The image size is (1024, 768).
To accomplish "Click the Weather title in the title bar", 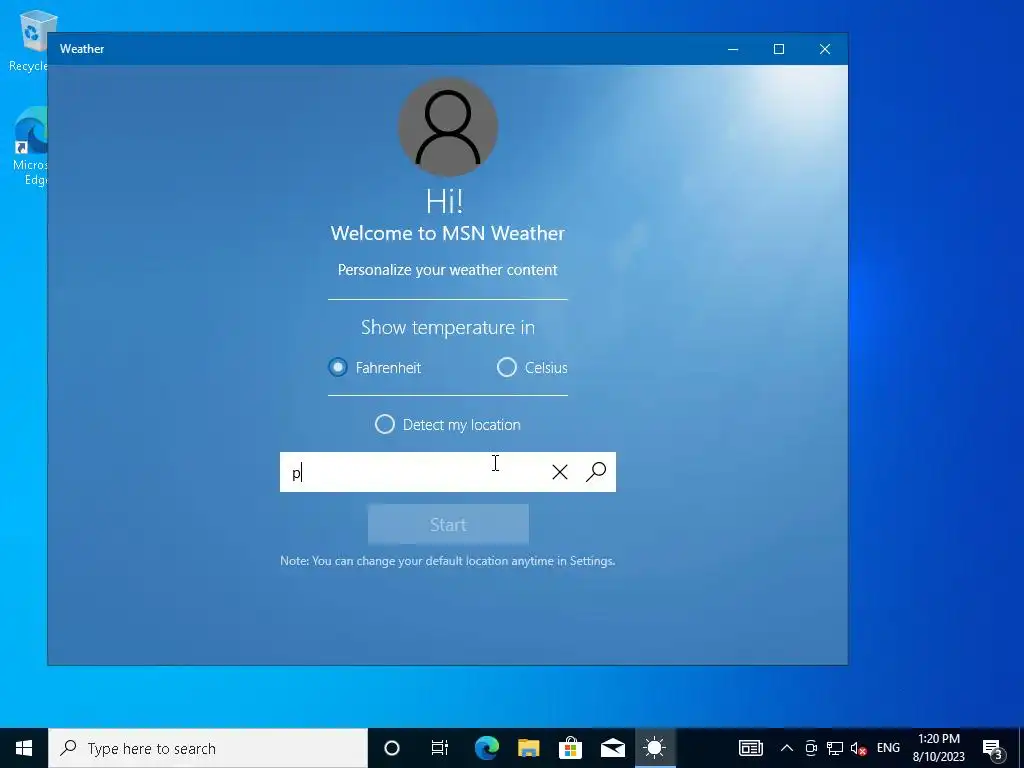I will pyautogui.click(x=82, y=49).
